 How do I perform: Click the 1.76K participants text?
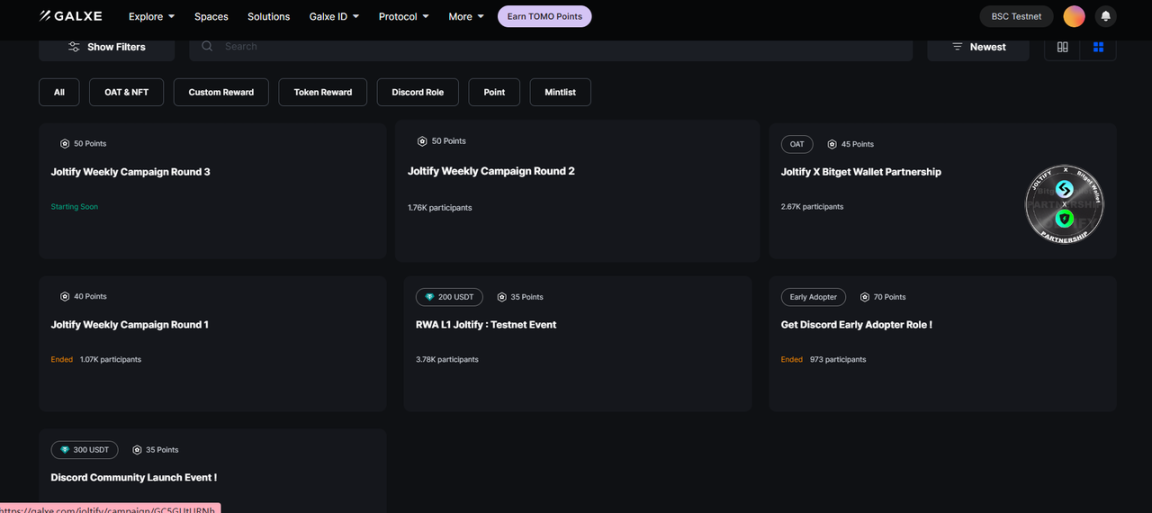440,208
